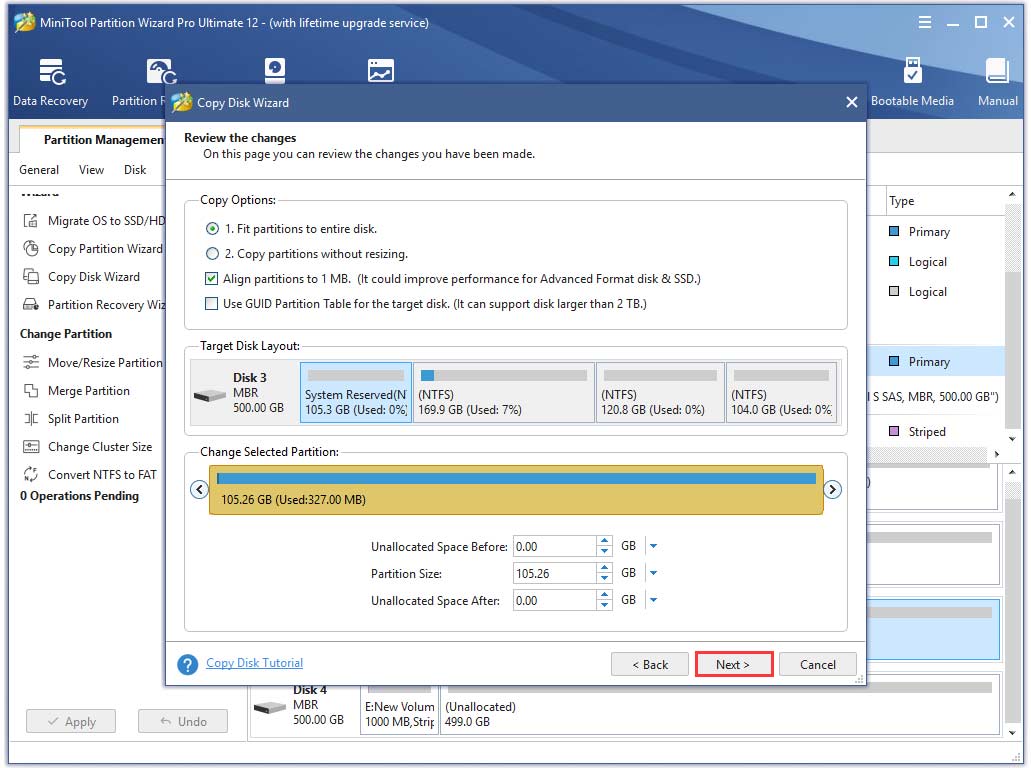Image resolution: width=1031 pixels, height=768 pixels.
Task: Close the Copy Disk Wizard dialog
Action: [851, 102]
